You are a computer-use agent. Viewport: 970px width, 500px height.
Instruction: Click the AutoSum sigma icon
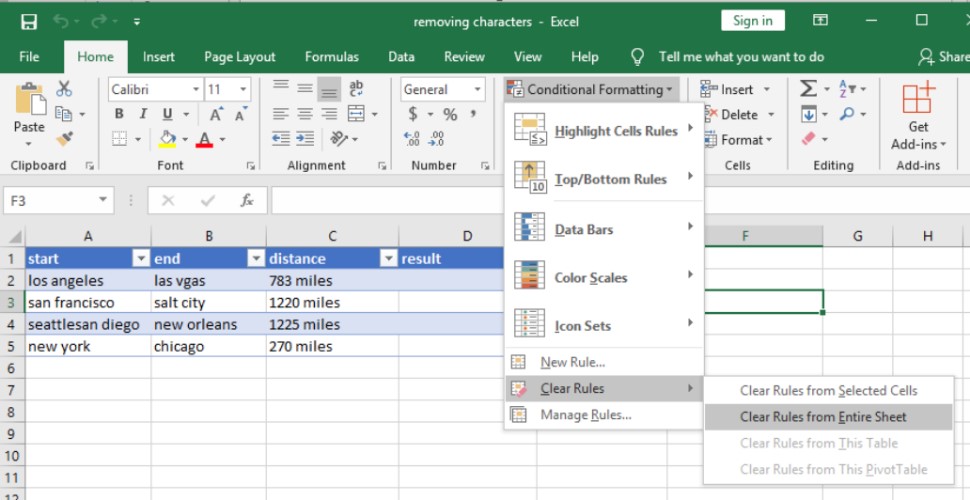pyautogui.click(x=808, y=89)
